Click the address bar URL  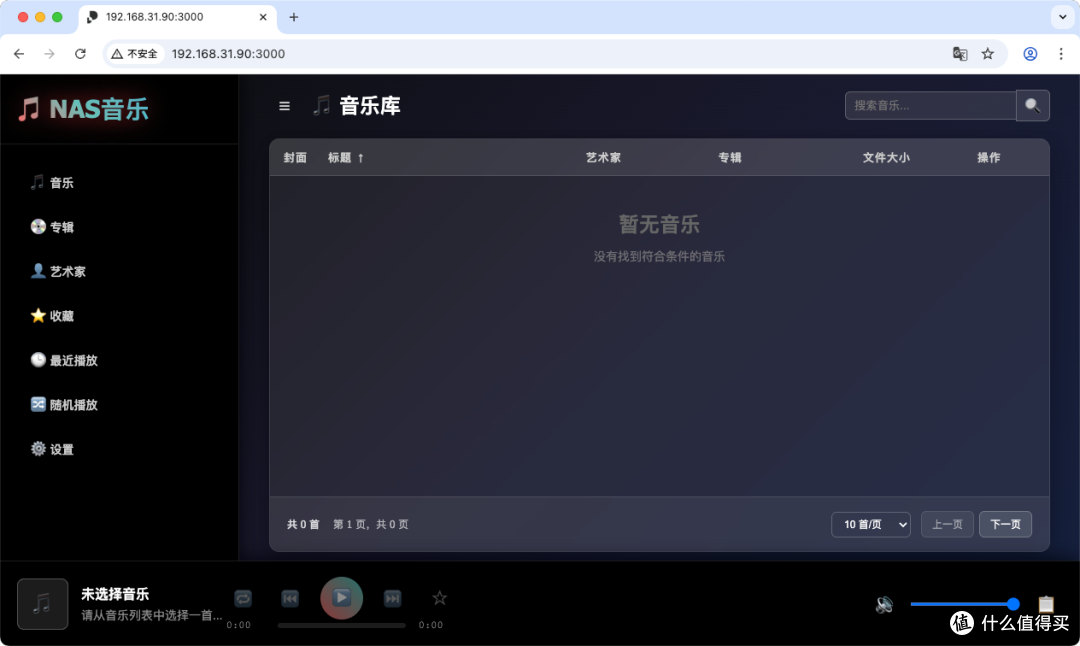coord(228,54)
